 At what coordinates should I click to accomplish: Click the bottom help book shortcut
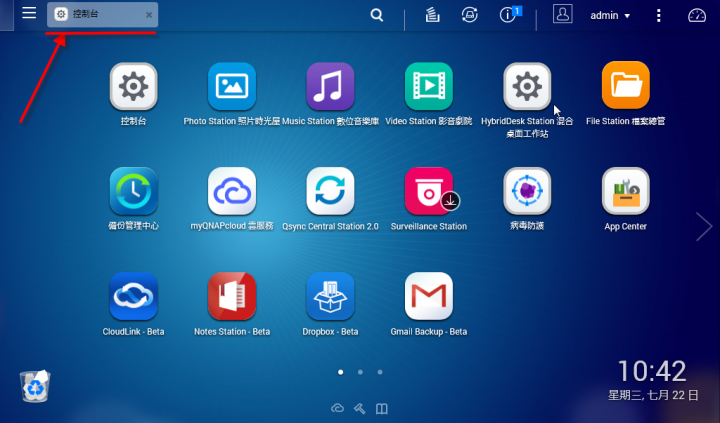point(382,408)
